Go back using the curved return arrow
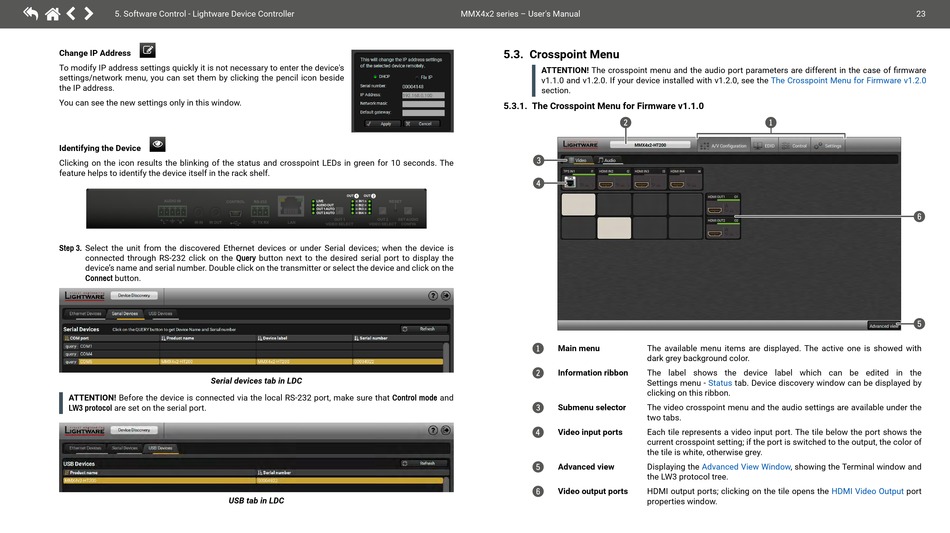 pyautogui.click(x=30, y=13)
